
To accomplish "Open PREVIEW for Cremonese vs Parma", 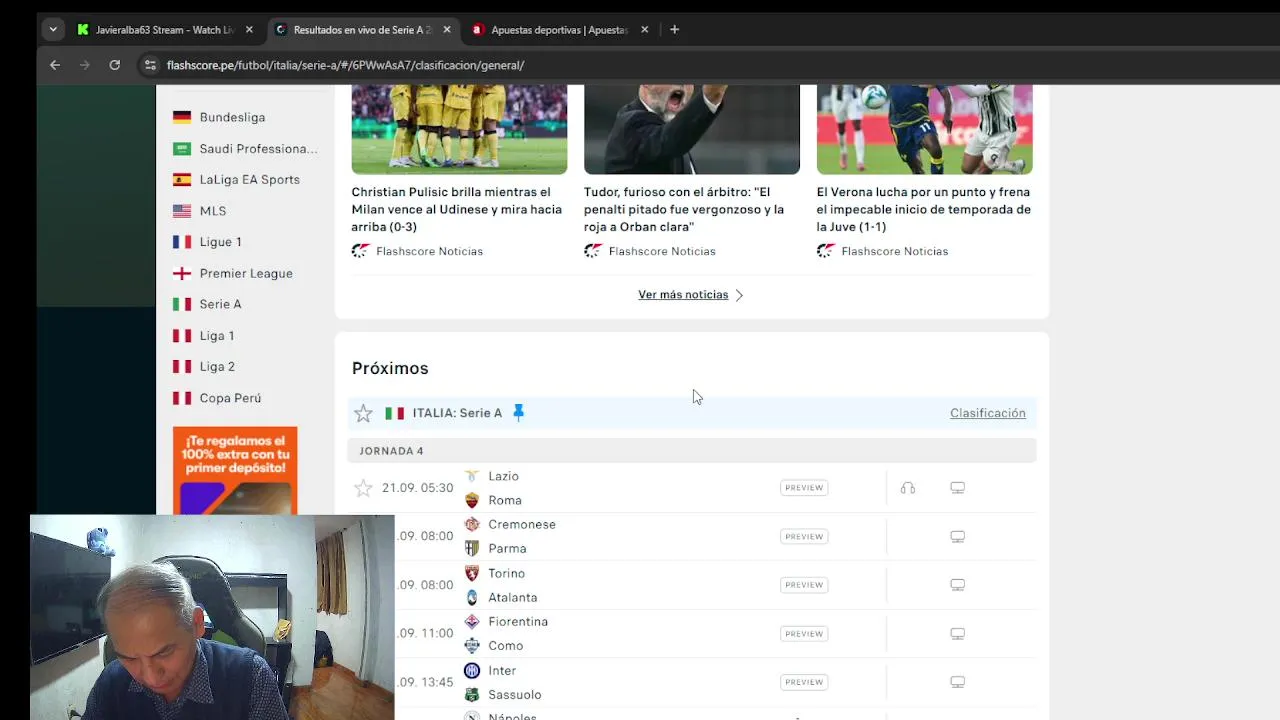I will (804, 537).
